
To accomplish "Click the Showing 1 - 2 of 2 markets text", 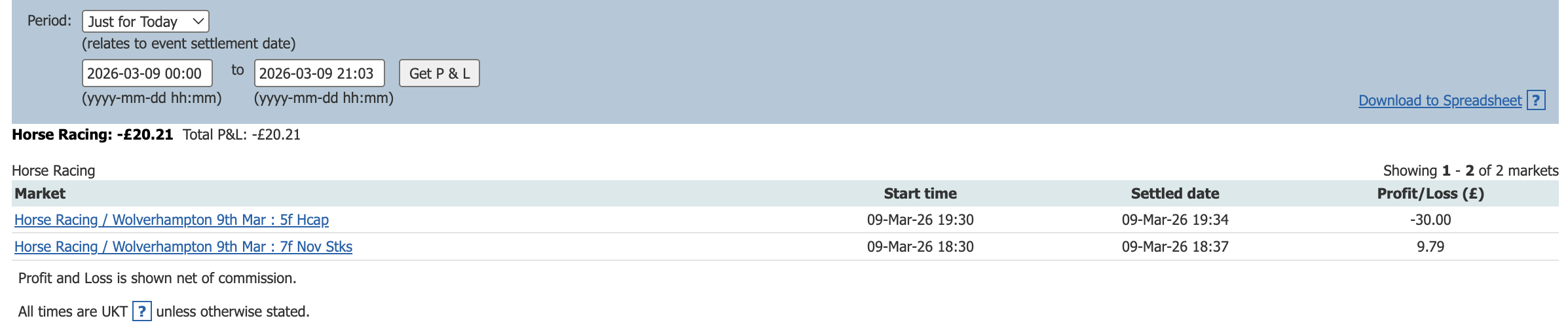I will pos(1470,170).
